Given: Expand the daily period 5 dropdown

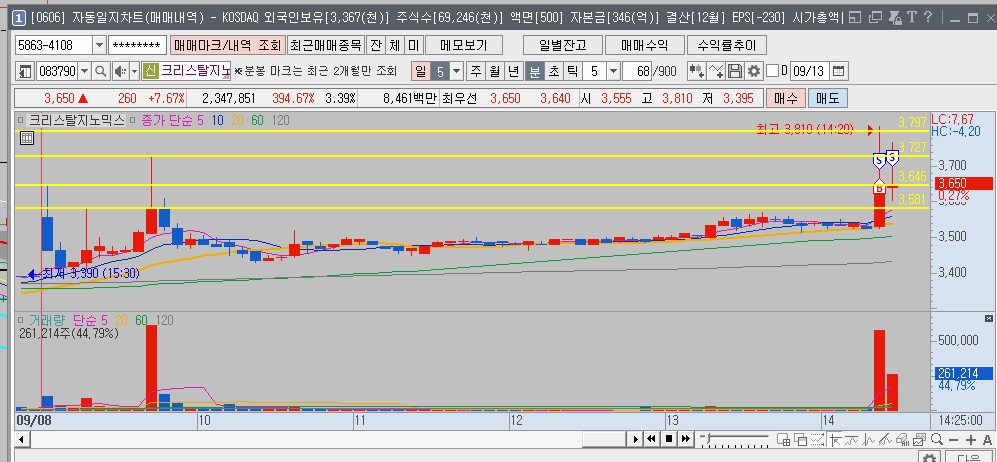Looking at the screenshot, I should coord(457,71).
